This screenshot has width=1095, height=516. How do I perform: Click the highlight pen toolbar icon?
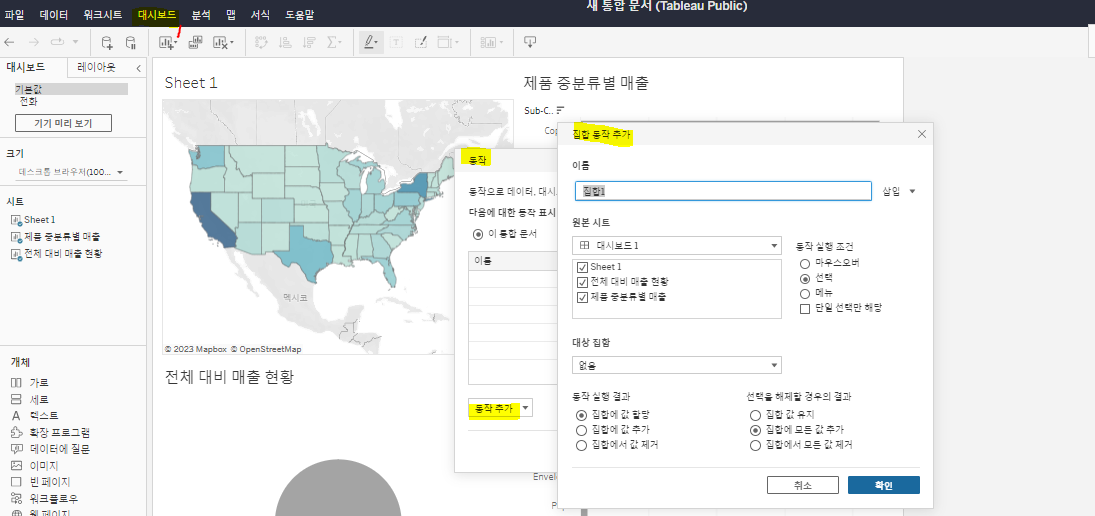click(369, 43)
